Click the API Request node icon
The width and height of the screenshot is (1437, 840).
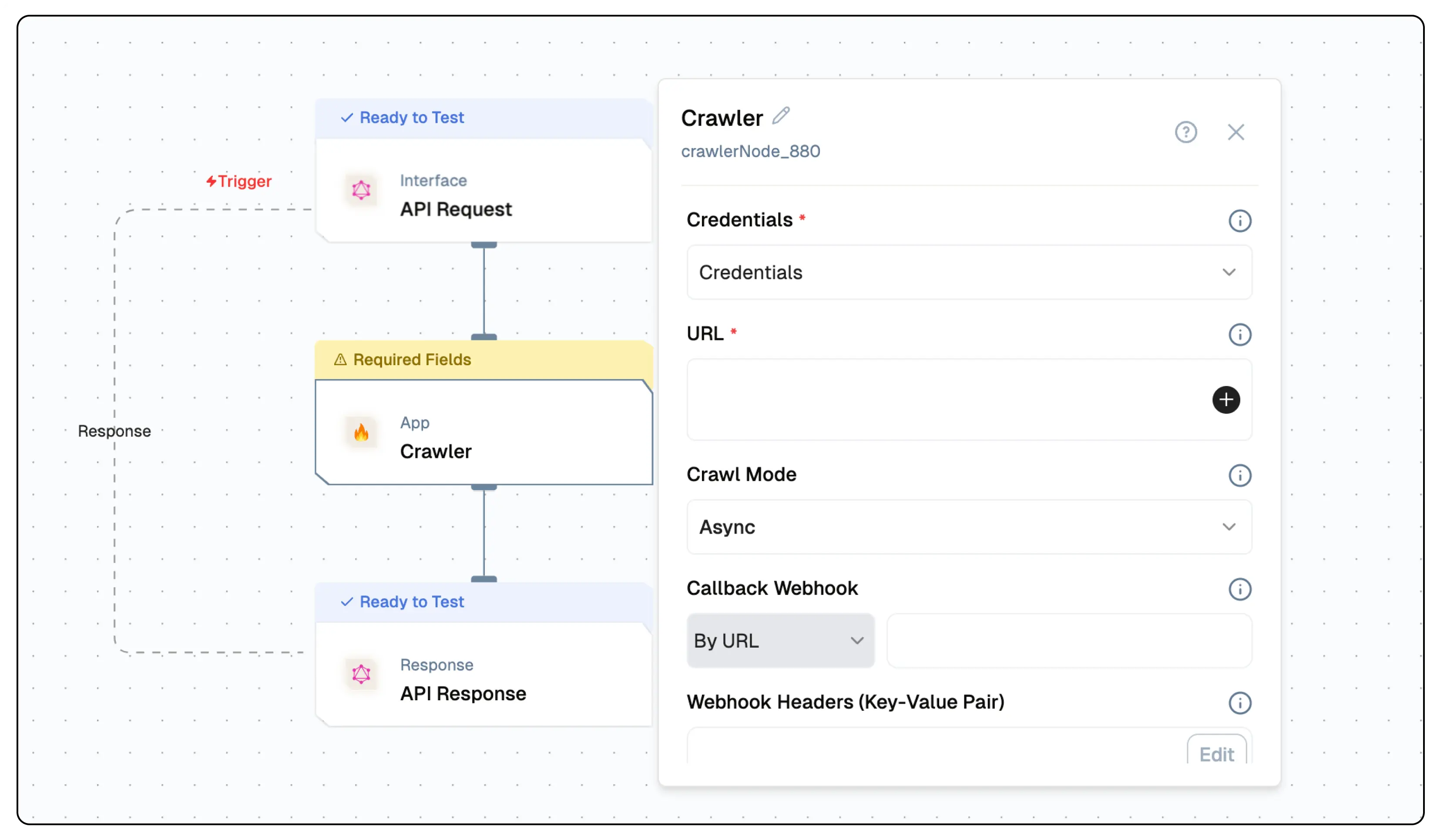361,191
